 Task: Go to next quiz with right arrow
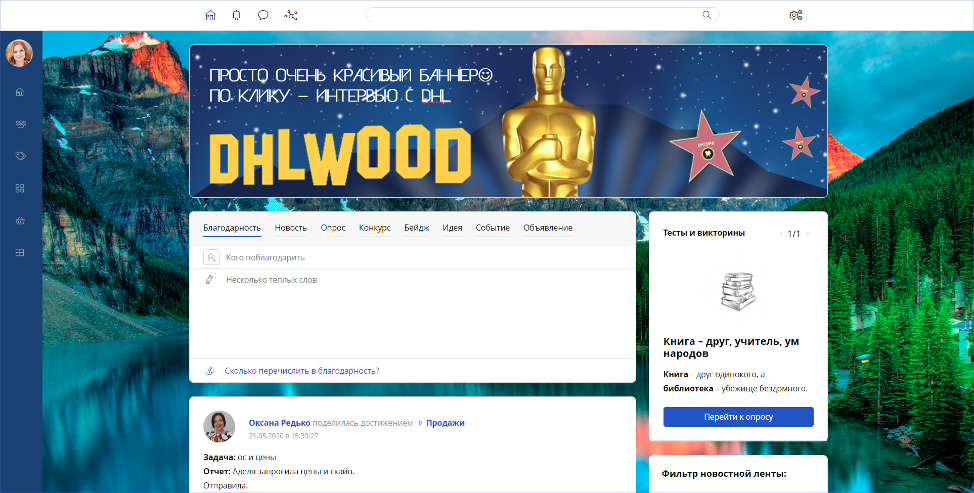point(808,234)
